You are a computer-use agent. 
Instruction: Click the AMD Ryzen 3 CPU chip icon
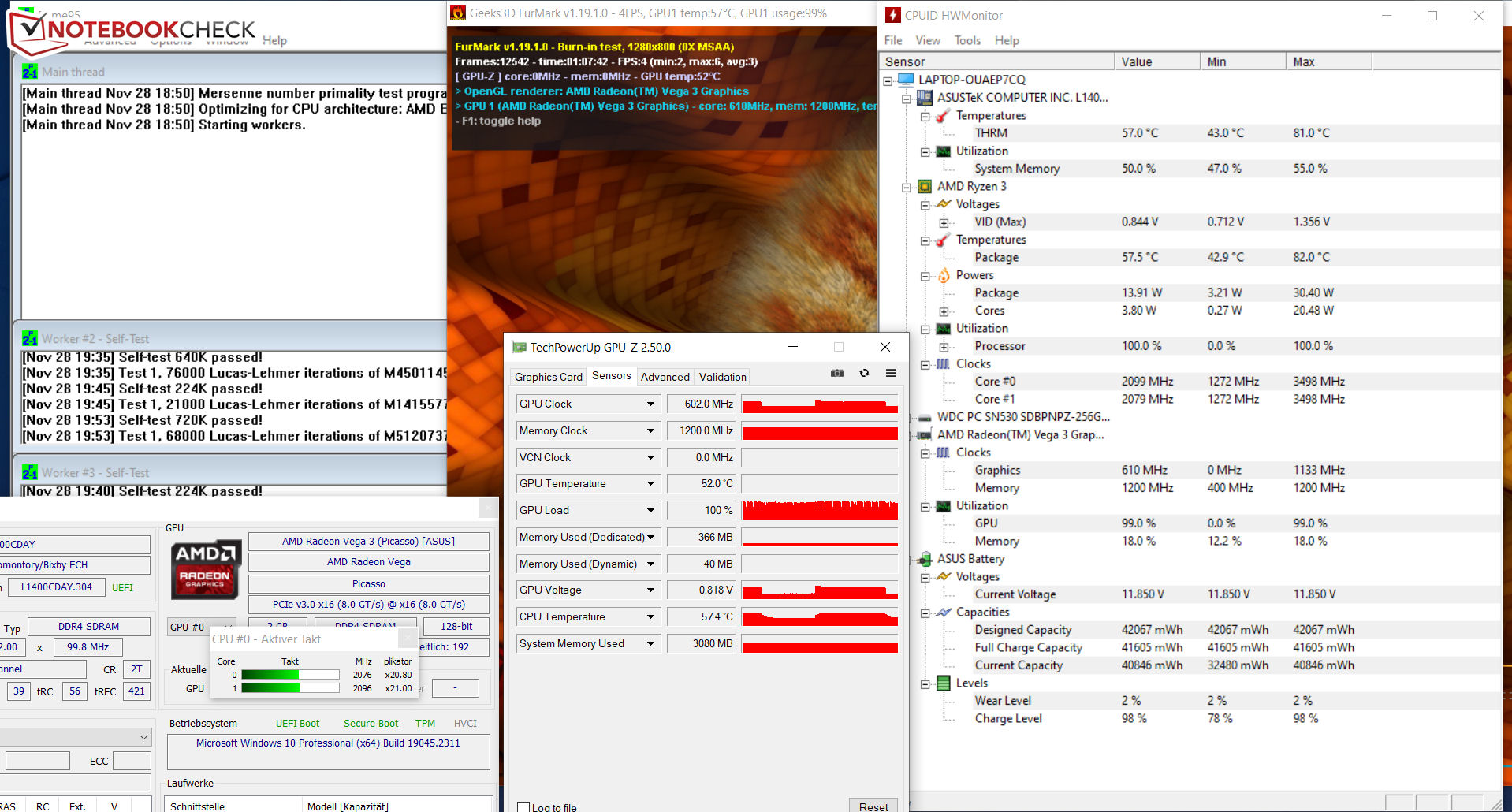[925, 187]
